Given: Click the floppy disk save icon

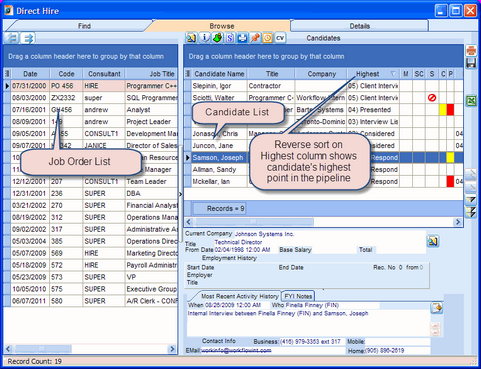Looking at the screenshot, I should 471,63.
